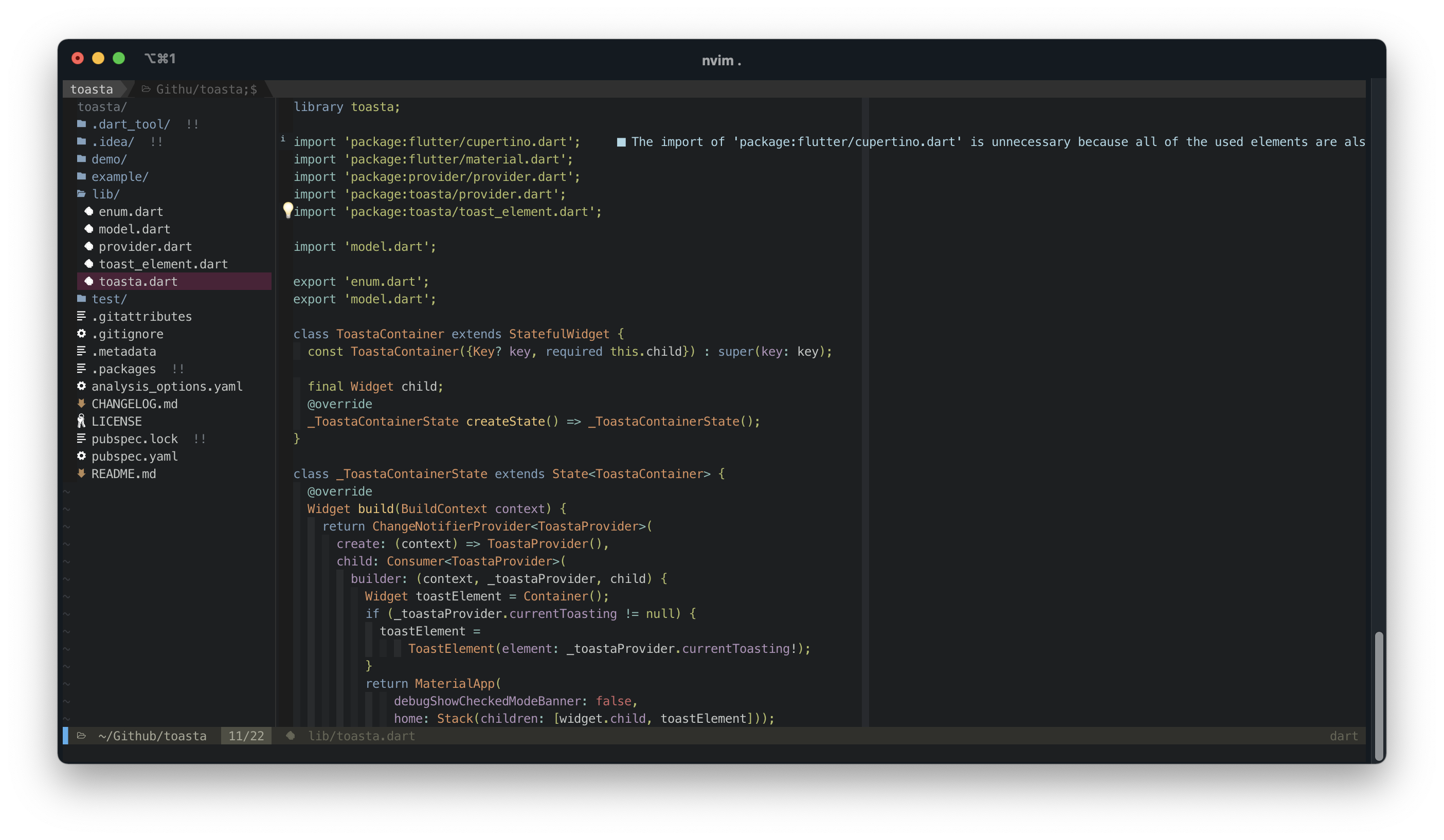Open README.md from the file tree
This screenshot has width=1444, height=840.
tap(123, 474)
